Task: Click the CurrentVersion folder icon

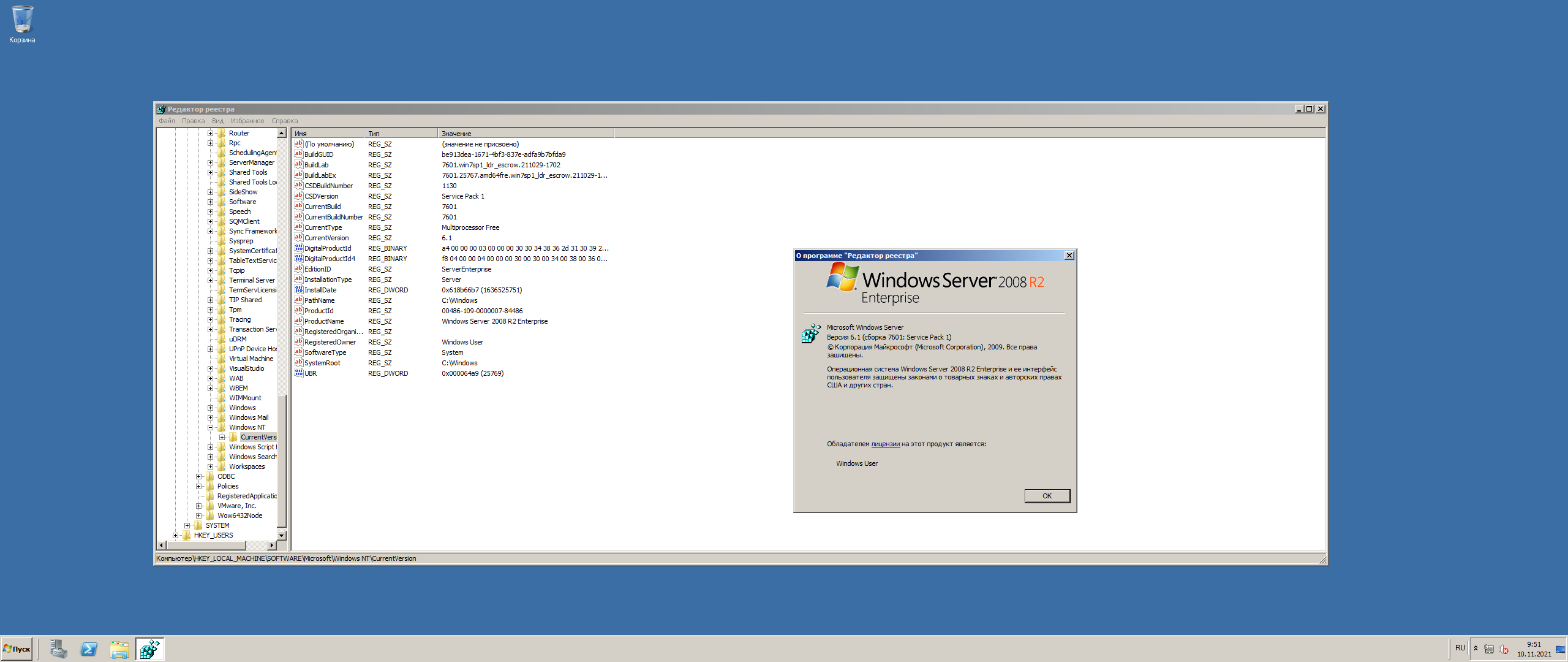Action: coord(233,437)
